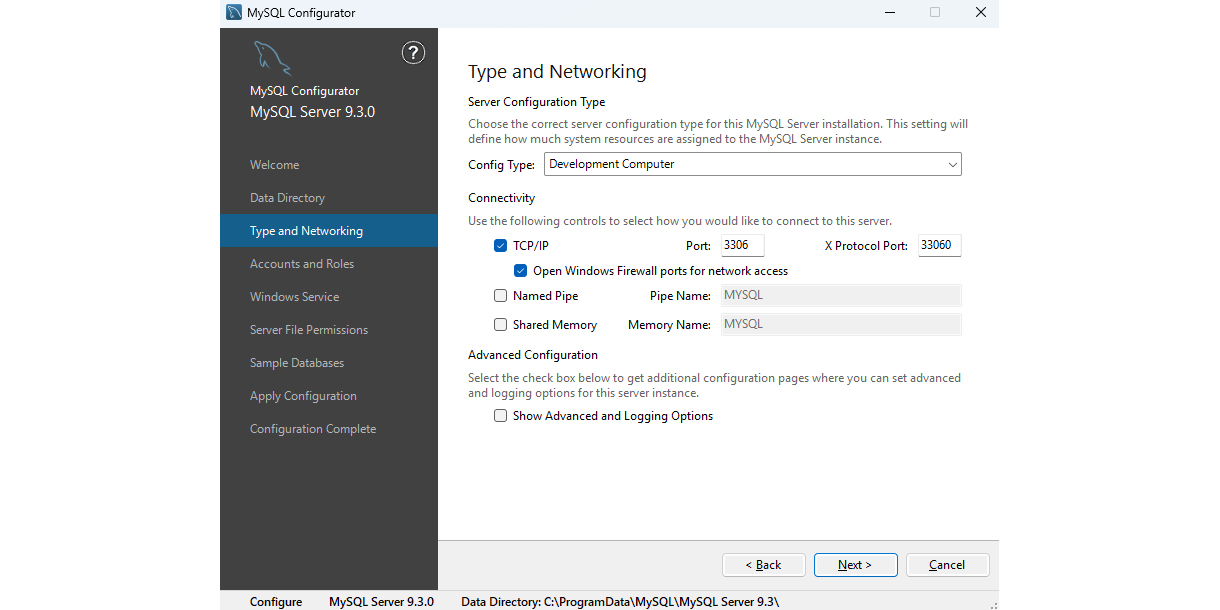Image resolution: width=1220 pixels, height=610 pixels.
Task: Enable the Shared Memory checkbox
Action: click(501, 325)
